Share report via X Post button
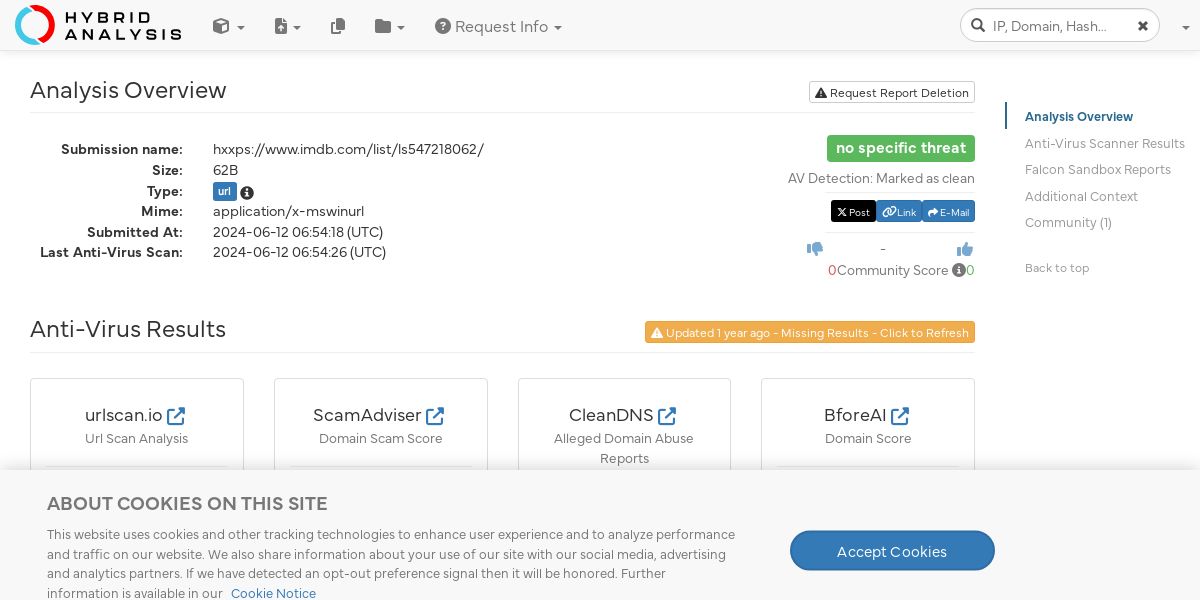This screenshot has width=1200, height=600. tap(853, 212)
